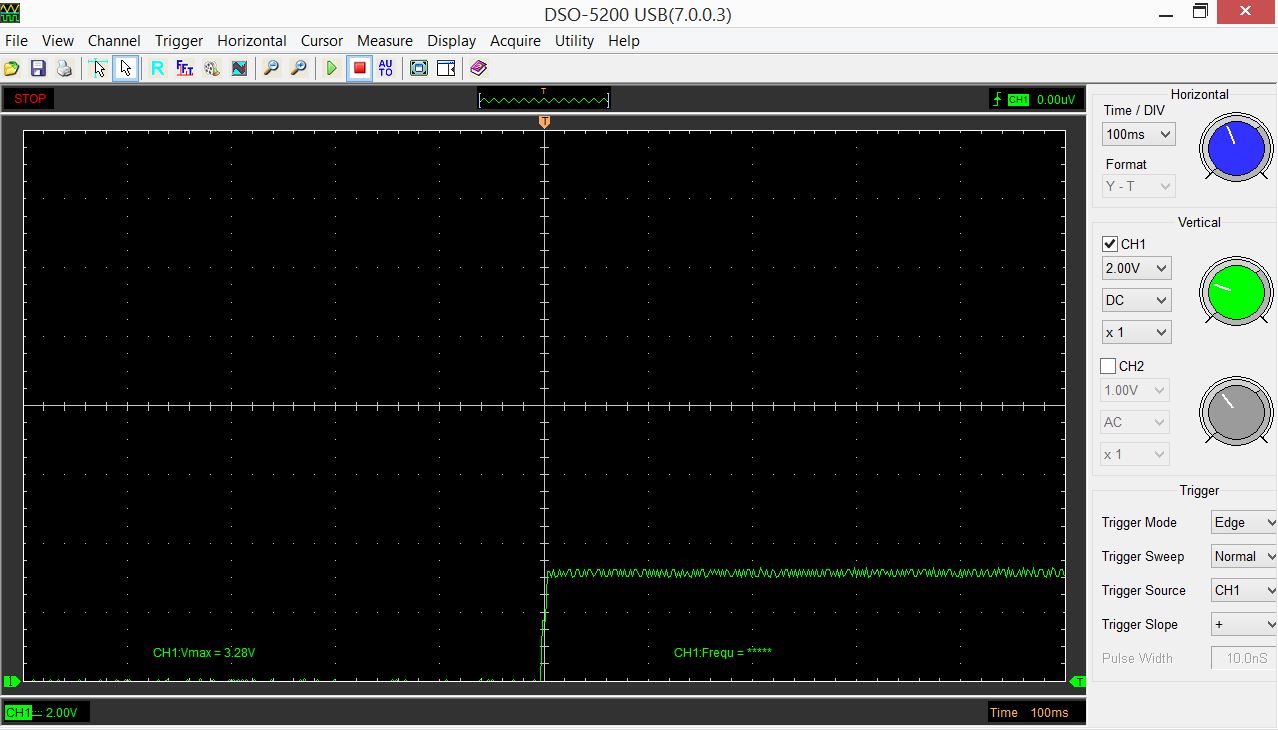Open the CH1 DC coupling dropdown
The image size is (1278, 730).
pos(1136,300)
